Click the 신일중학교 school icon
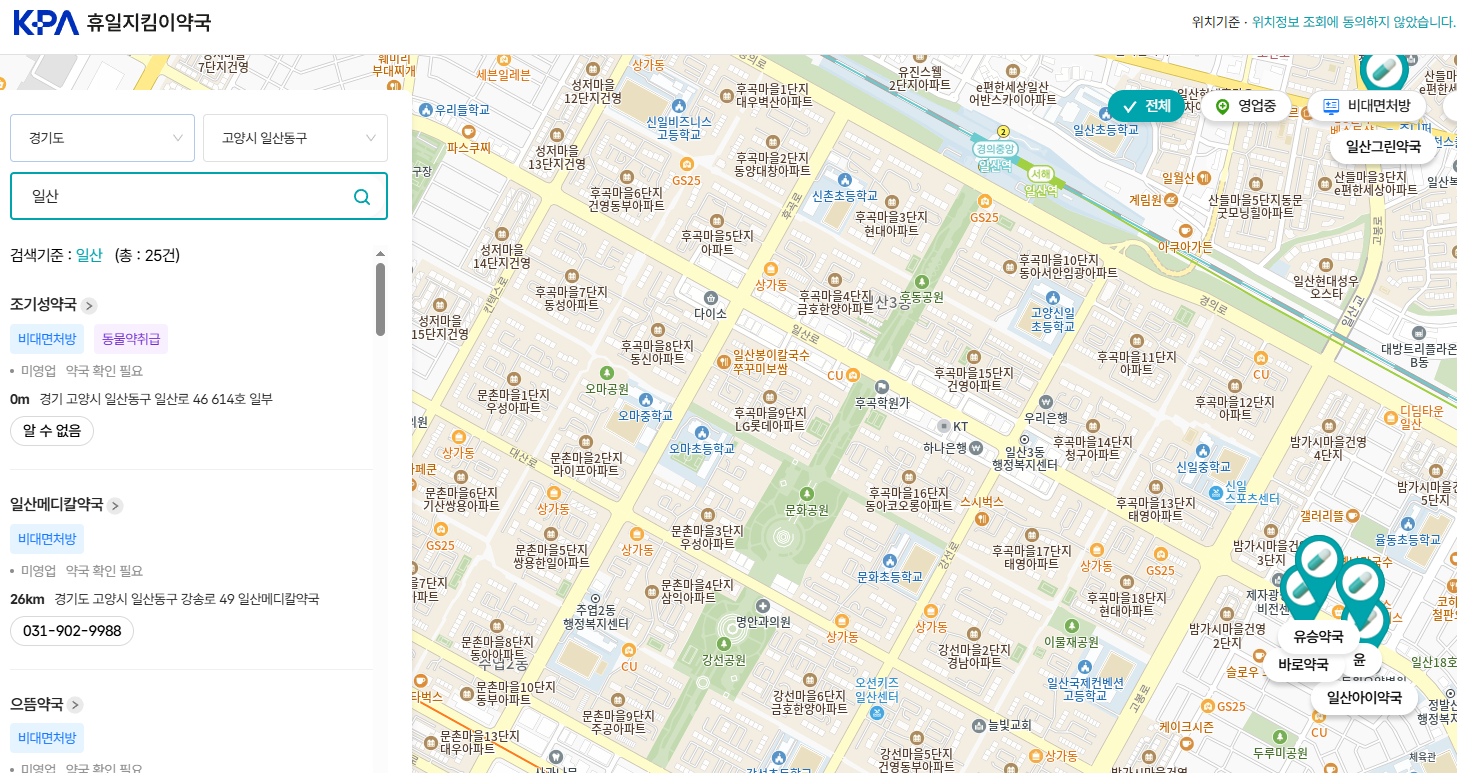The width and height of the screenshot is (1457, 773). click(1203, 450)
